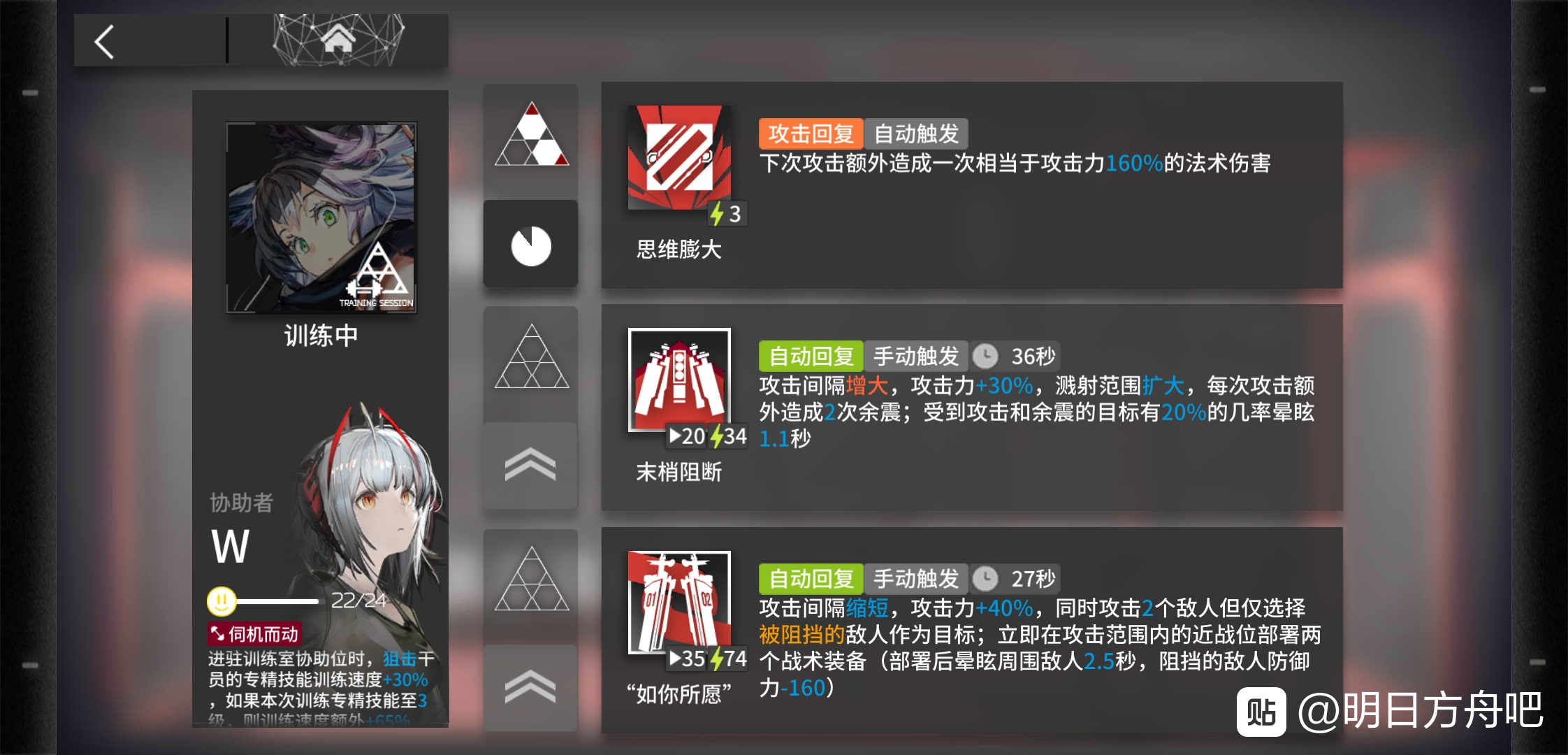
Task: Click the 自动触发 tag
Action: coord(916,134)
